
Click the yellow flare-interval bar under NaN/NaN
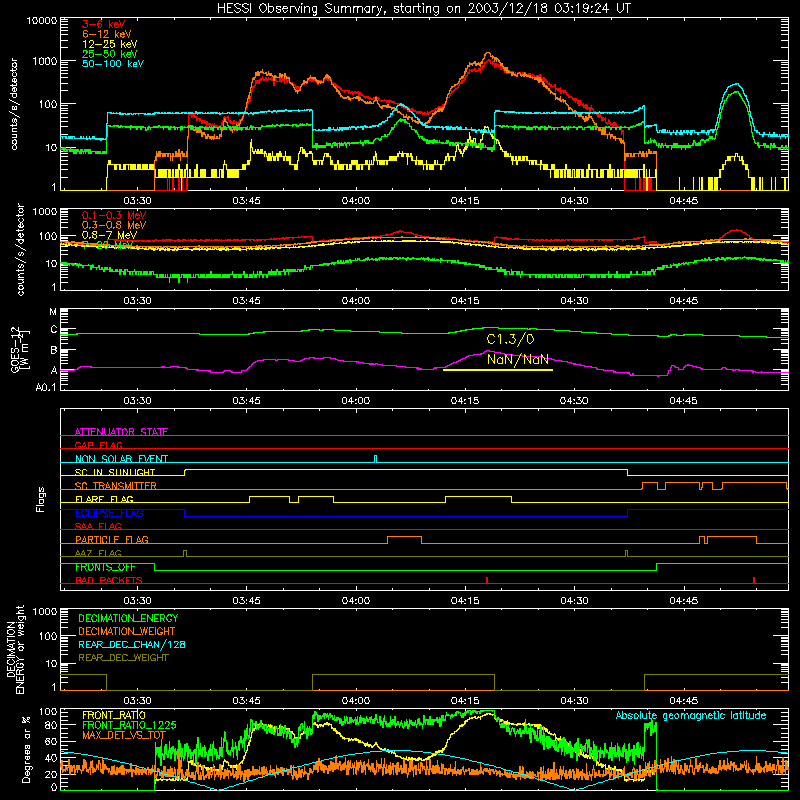pyautogui.click(x=497, y=370)
